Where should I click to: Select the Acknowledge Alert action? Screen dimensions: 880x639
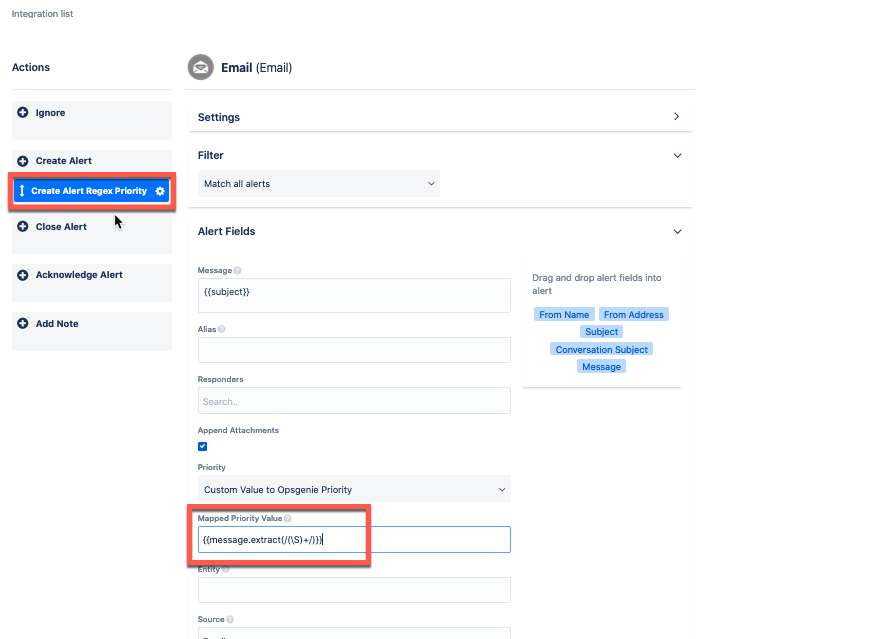tap(92, 283)
